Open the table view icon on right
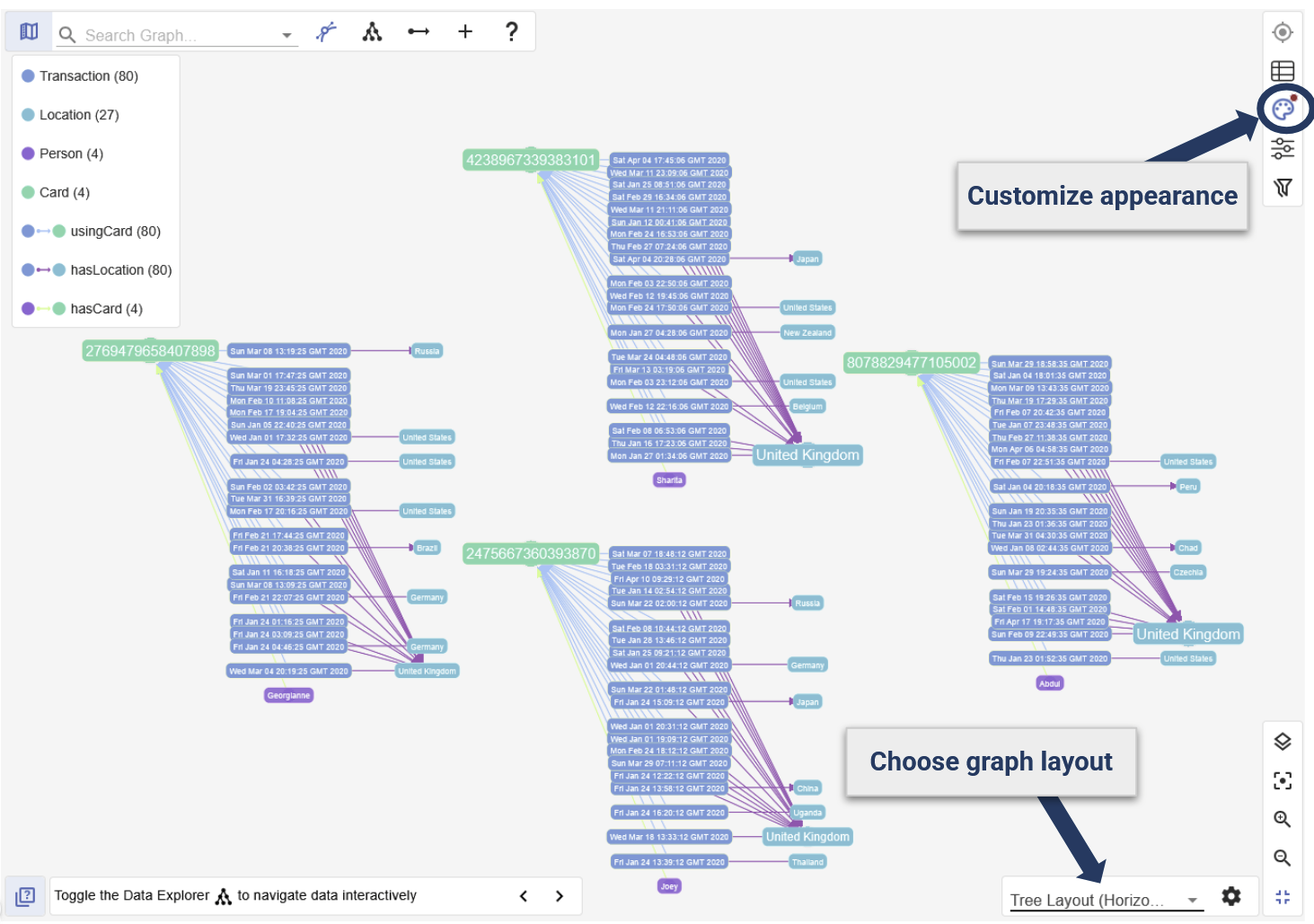This screenshot has height=924, width=1314. pyautogui.click(x=1283, y=71)
